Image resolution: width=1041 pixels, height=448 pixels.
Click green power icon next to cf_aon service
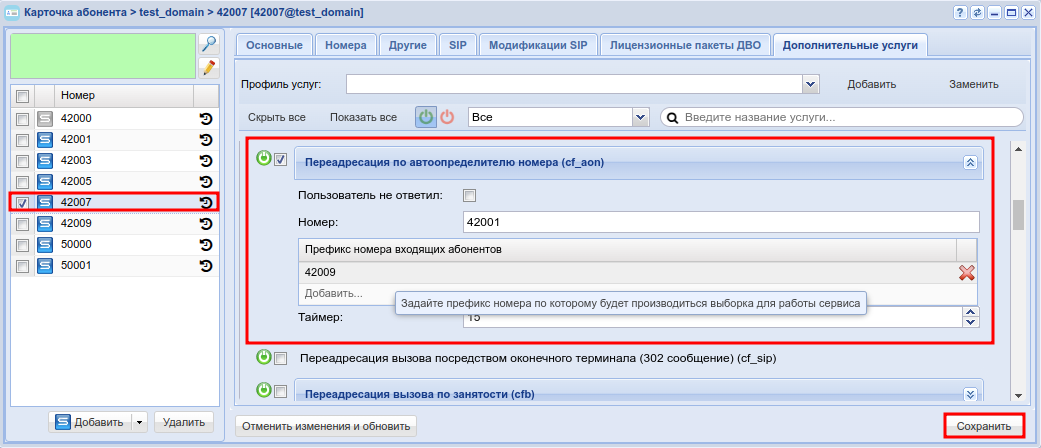point(264,158)
